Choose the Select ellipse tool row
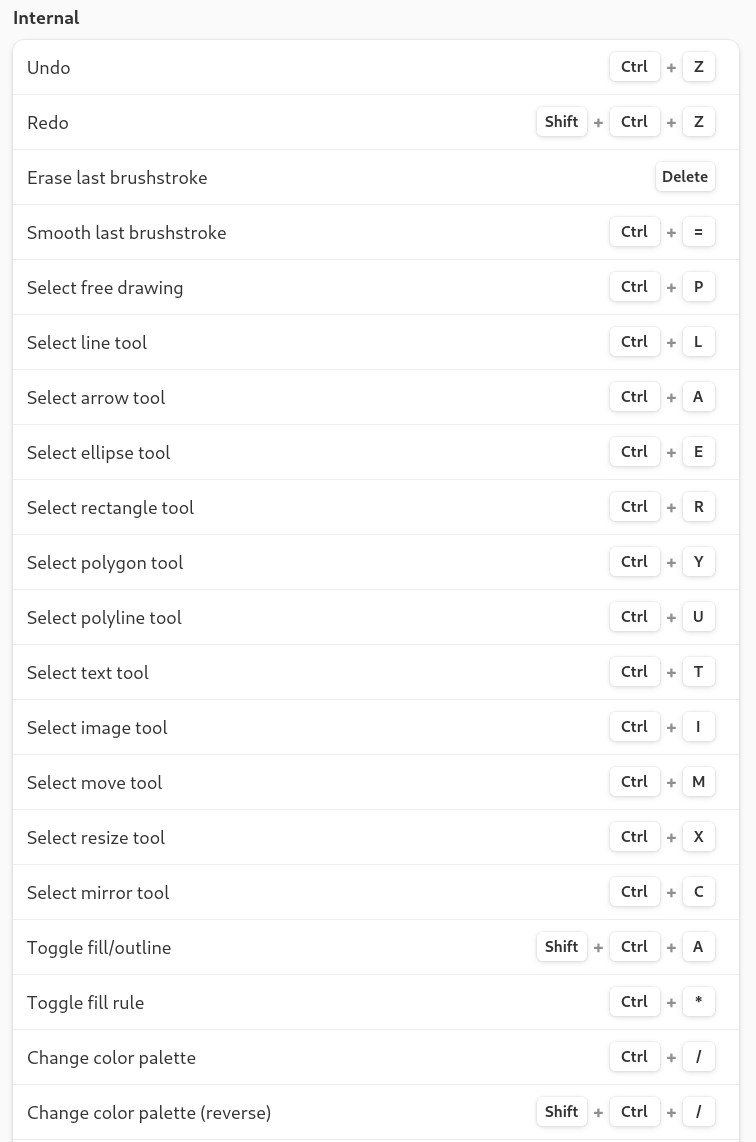756x1142 pixels. (x=376, y=452)
